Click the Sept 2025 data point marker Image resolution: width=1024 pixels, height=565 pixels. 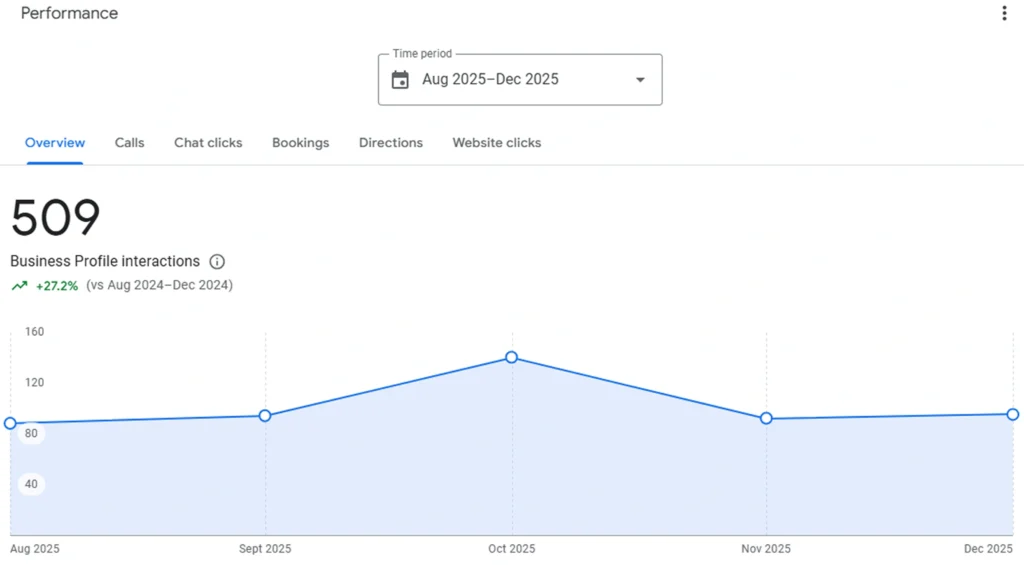[265, 415]
